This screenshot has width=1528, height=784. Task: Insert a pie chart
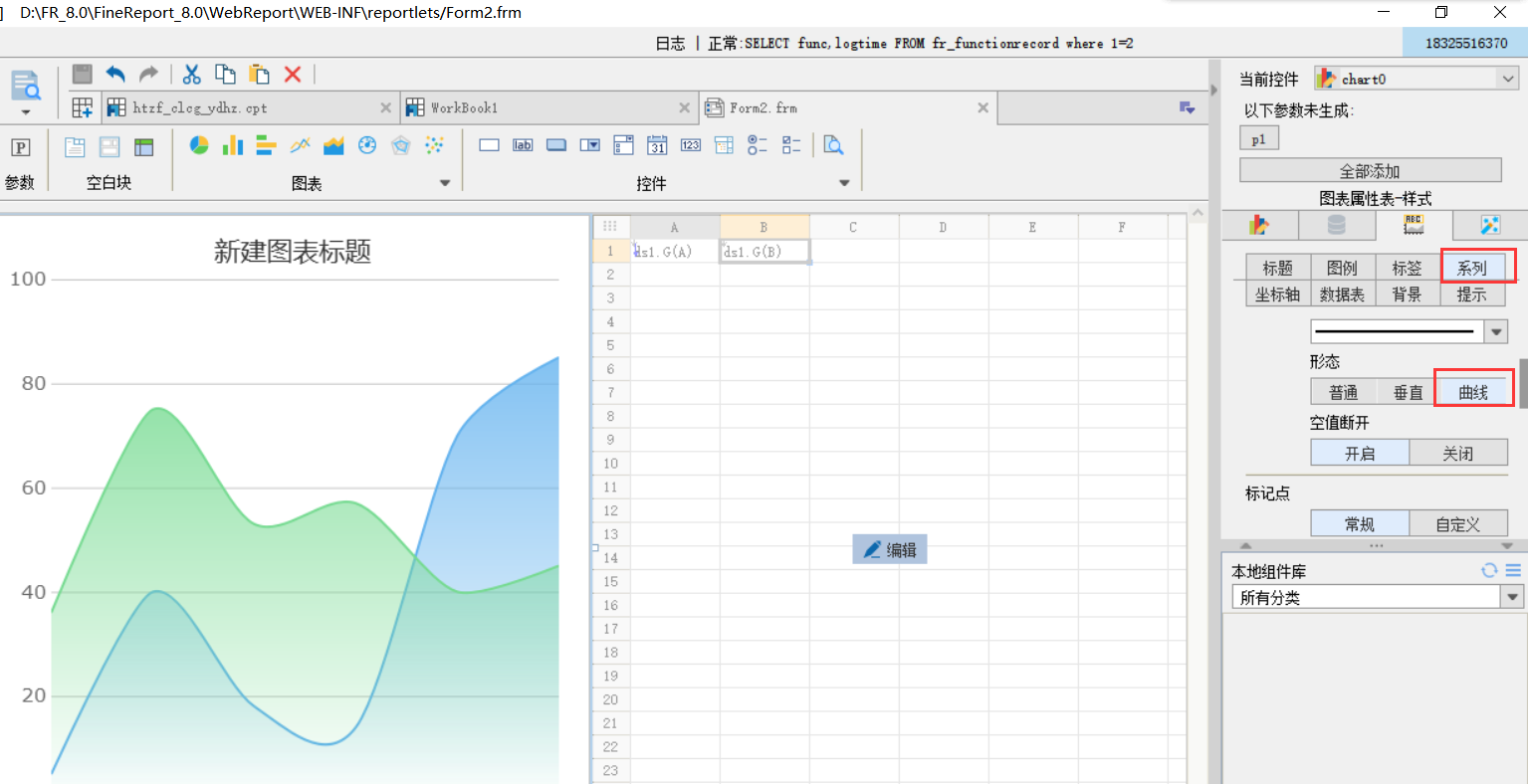pyautogui.click(x=199, y=145)
